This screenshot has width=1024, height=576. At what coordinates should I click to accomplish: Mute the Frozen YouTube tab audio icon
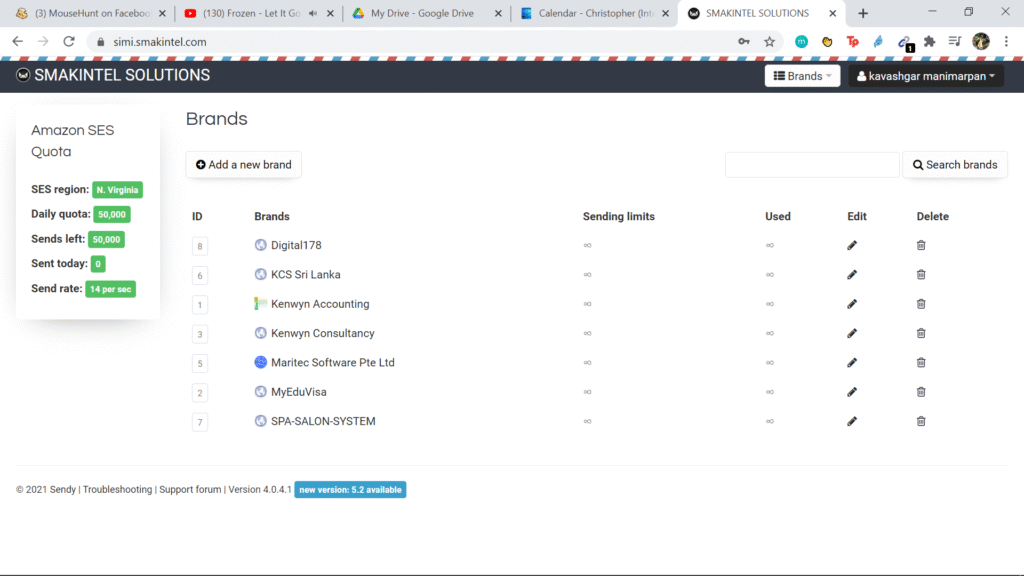[x=313, y=14]
